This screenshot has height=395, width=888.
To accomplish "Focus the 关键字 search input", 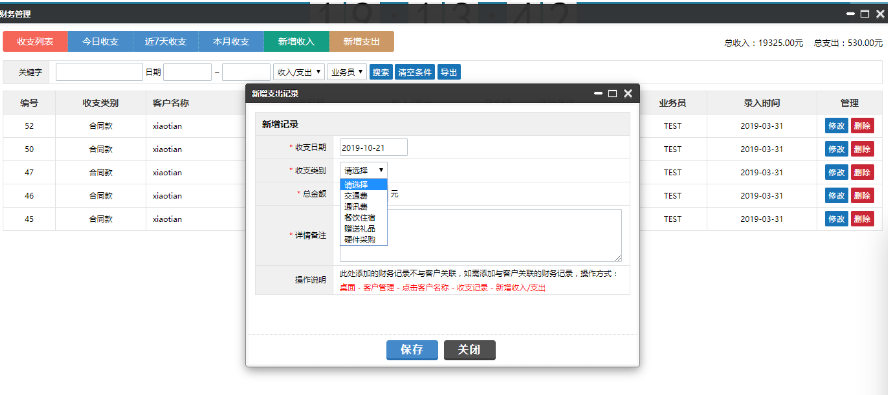I will [x=99, y=72].
